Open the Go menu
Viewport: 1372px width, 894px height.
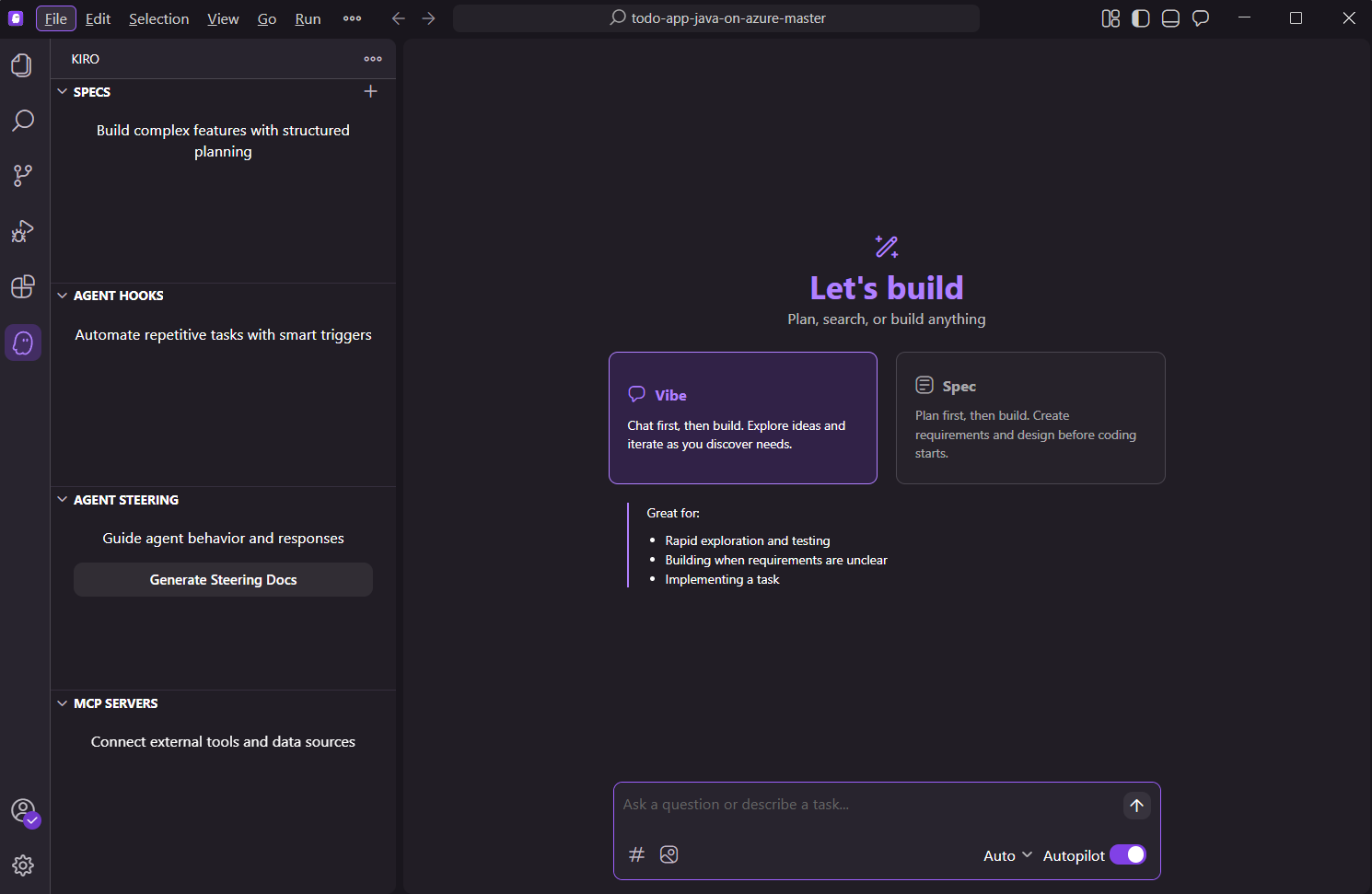[266, 18]
